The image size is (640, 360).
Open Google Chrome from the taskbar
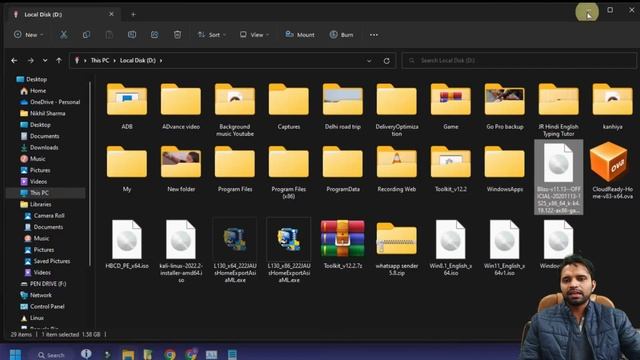[170, 354]
